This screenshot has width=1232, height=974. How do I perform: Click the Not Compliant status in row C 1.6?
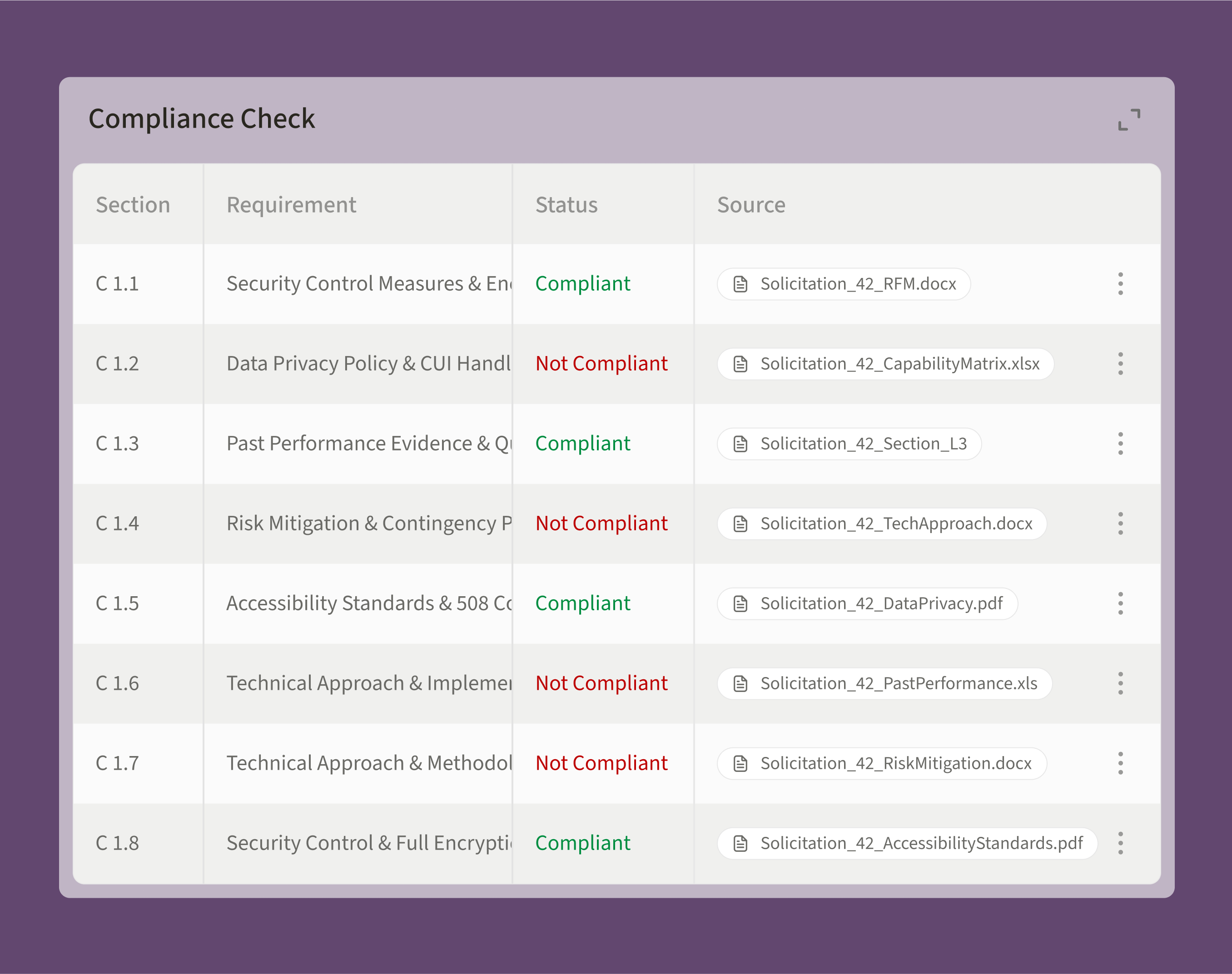601,683
